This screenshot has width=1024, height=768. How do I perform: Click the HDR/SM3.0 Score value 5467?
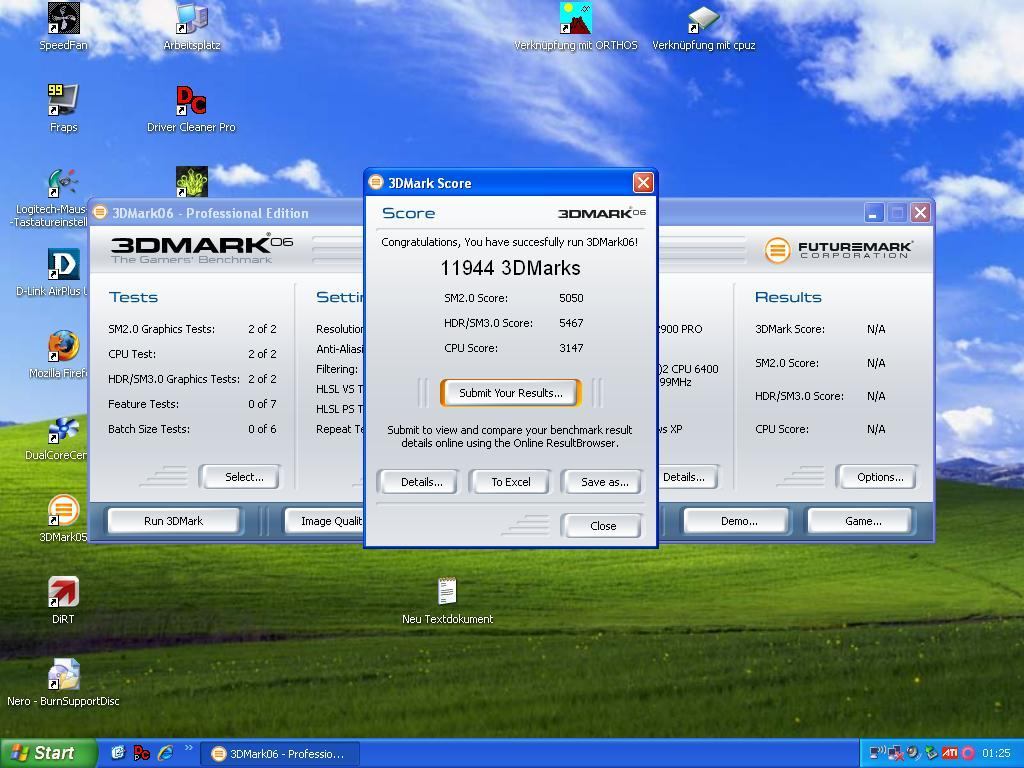tap(571, 323)
